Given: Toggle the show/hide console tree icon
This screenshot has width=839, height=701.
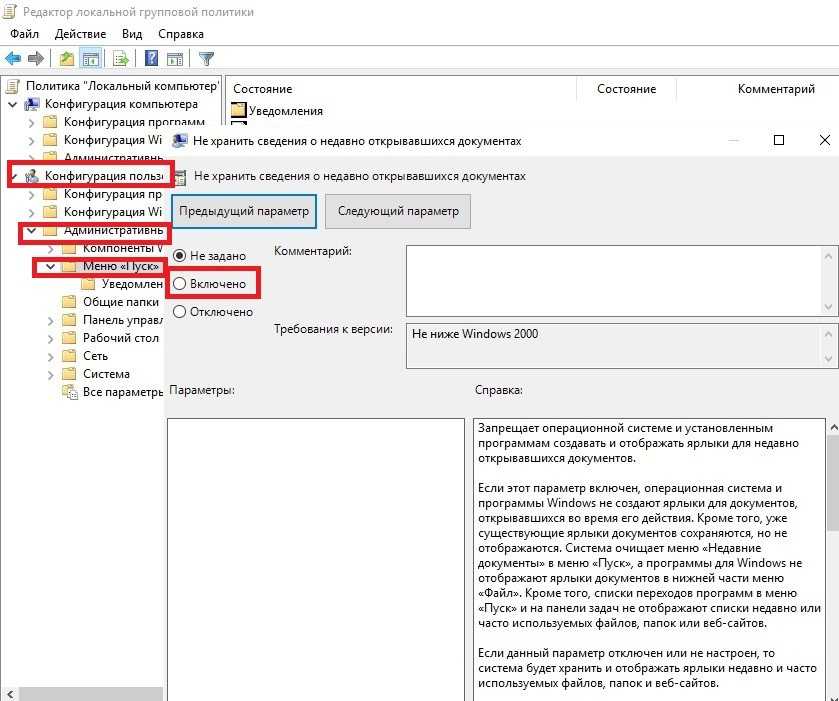Looking at the screenshot, I should pyautogui.click(x=91, y=58).
